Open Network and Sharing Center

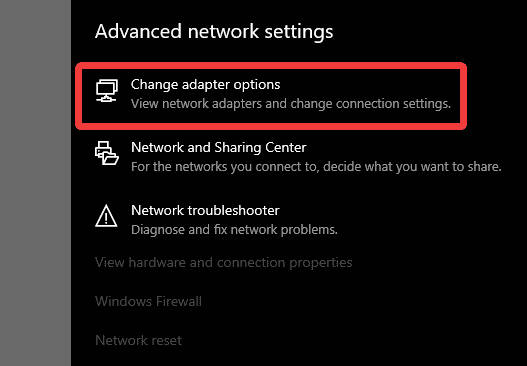(x=218, y=148)
